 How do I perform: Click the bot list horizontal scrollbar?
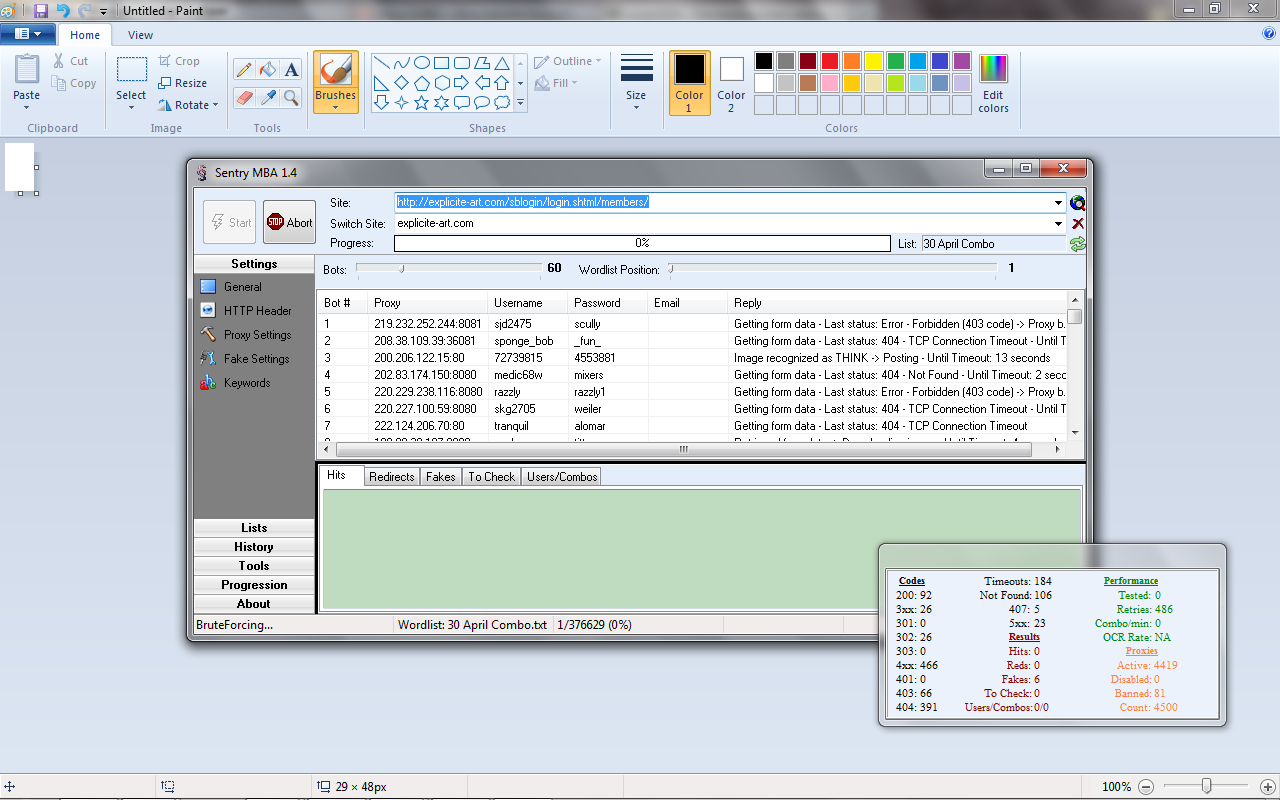pos(692,450)
